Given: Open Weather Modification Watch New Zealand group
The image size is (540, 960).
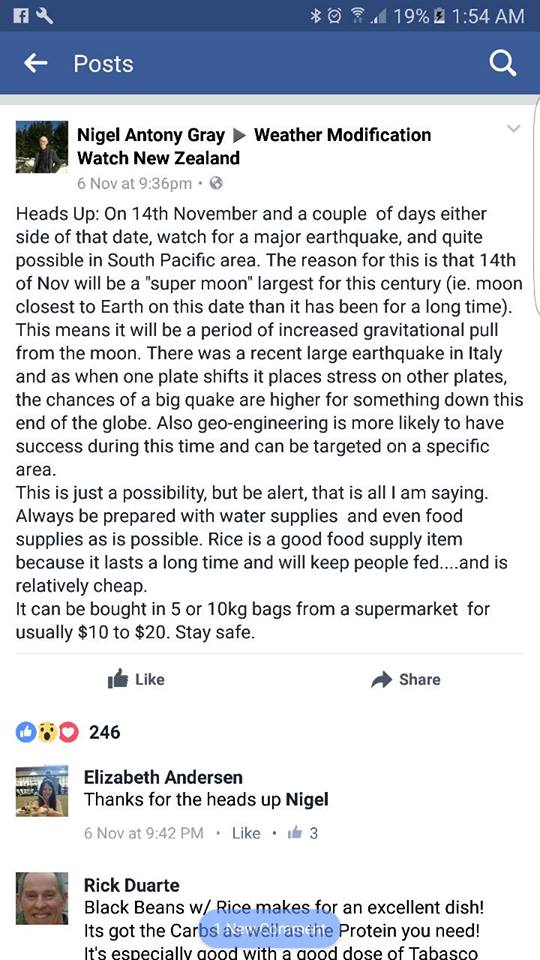Looking at the screenshot, I should pyautogui.click(x=254, y=146).
